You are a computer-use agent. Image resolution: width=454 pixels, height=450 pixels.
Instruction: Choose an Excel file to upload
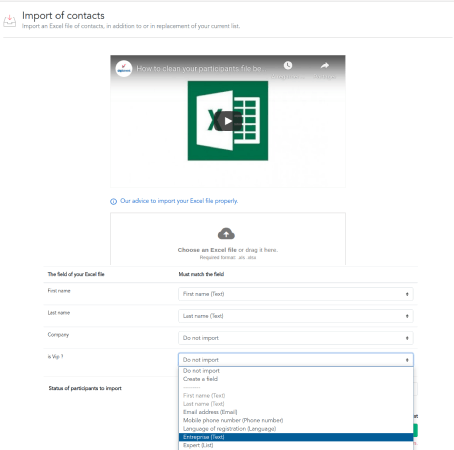(207, 250)
